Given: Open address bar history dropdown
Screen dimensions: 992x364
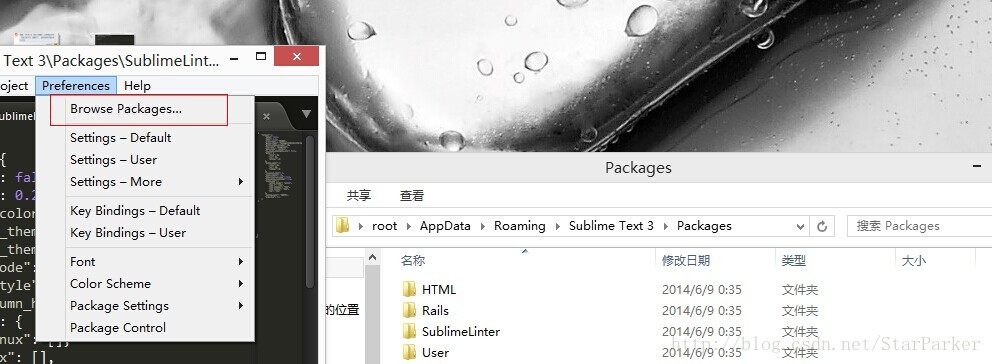Looking at the screenshot, I should 800,226.
